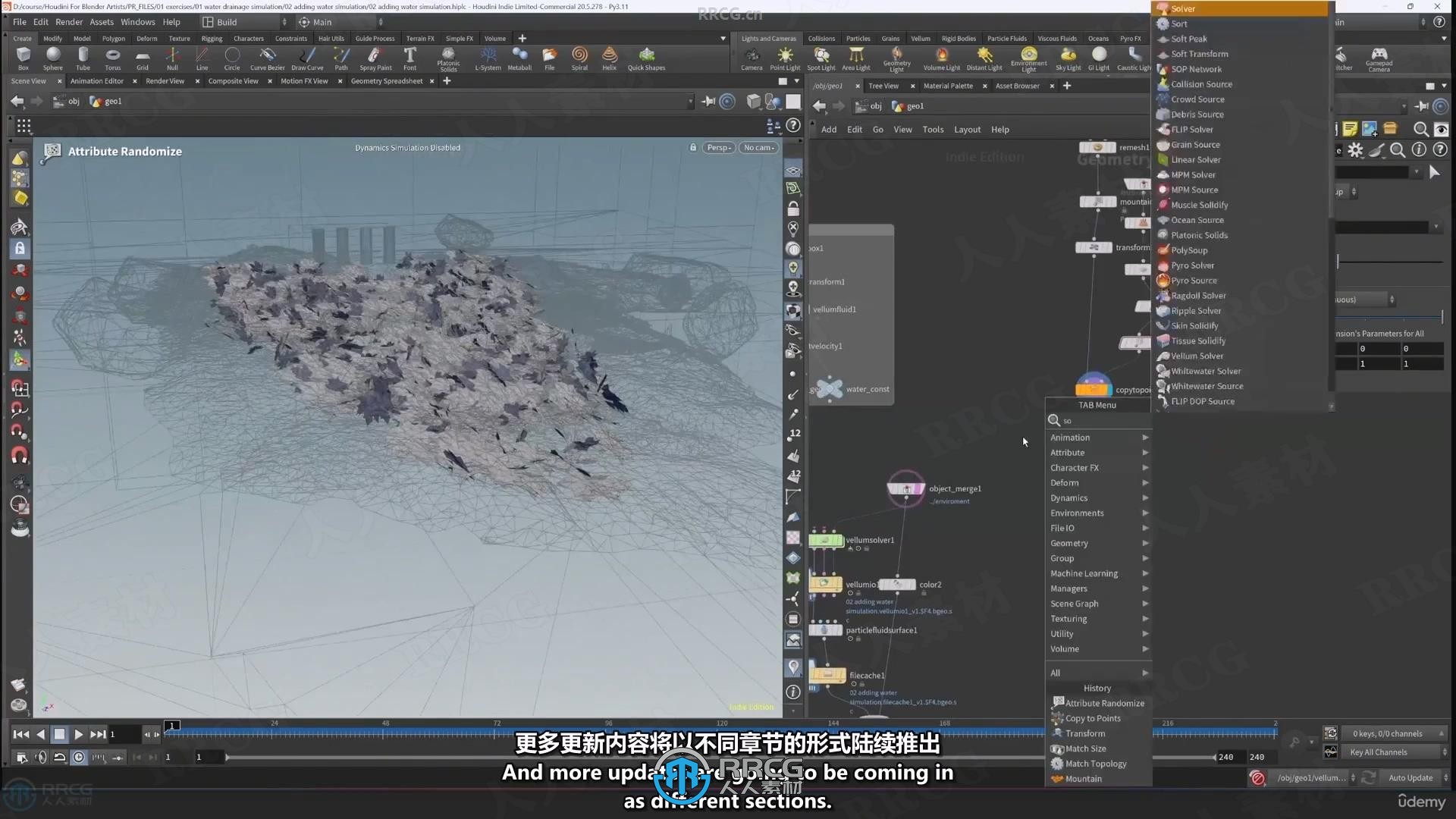Select the Circle shelf tool
This screenshot has width=1456, height=819.
[x=232, y=58]
